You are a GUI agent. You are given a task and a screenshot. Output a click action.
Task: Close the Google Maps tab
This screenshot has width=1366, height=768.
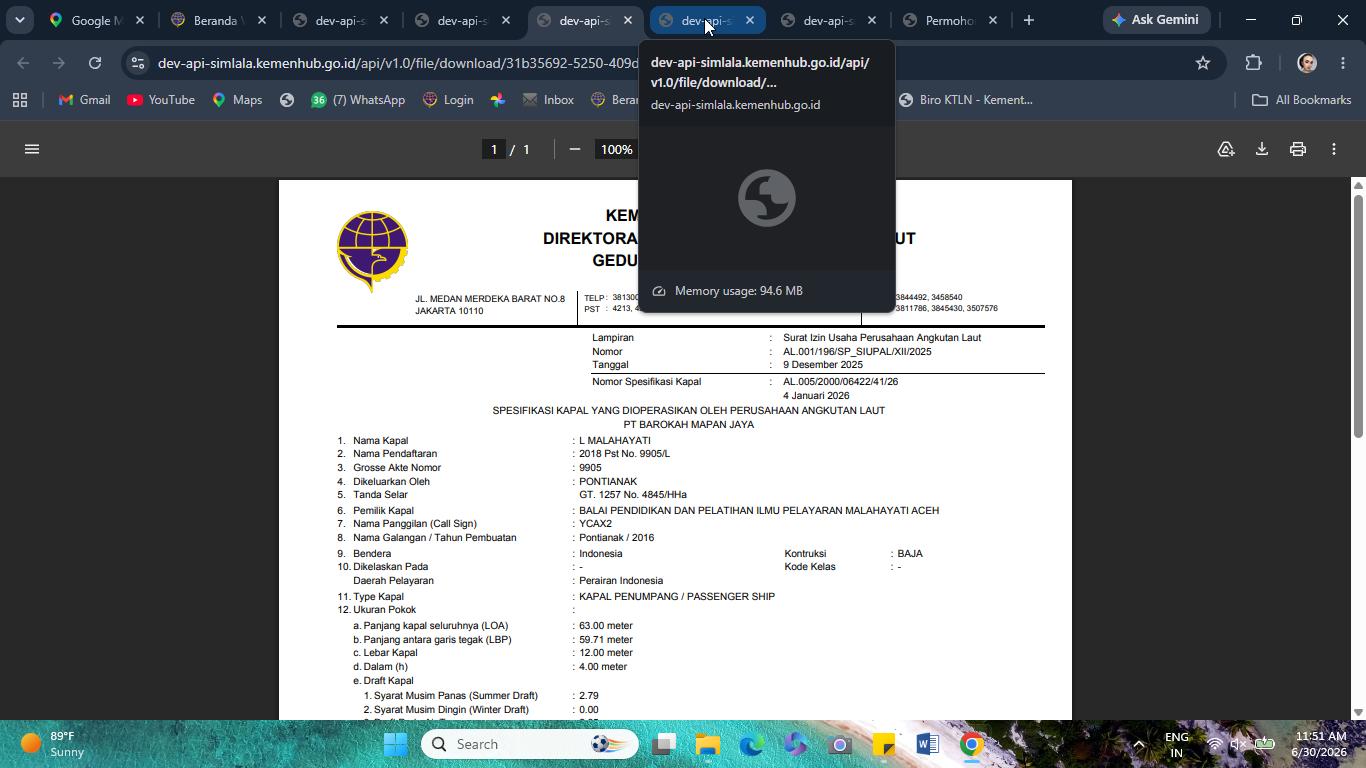[140, 20]
